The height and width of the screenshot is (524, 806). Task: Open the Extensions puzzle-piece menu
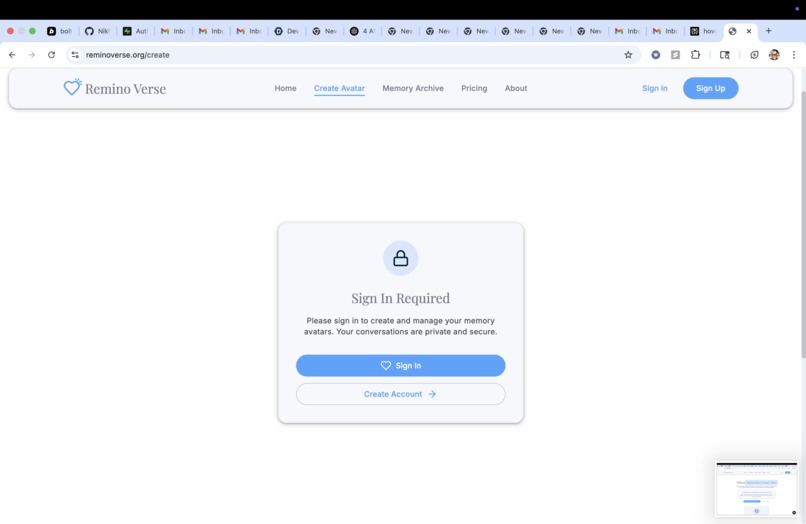[695, 55]
